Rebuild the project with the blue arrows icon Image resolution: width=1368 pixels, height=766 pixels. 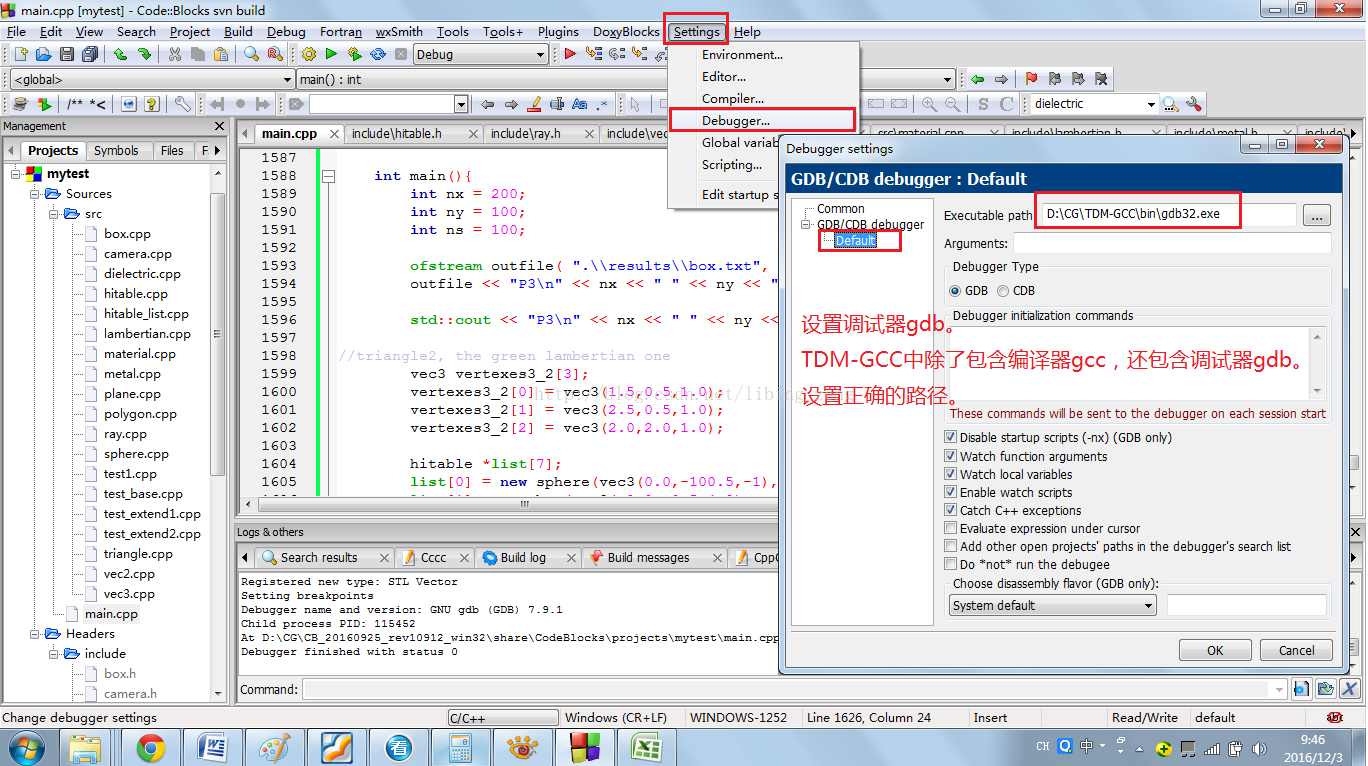click(x=377, y=54)
